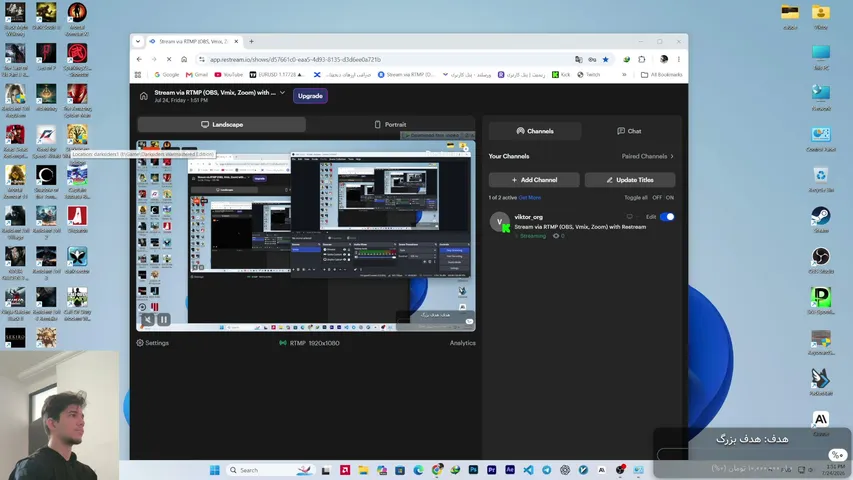Open the Kick bookmark

tap(561, 75)
